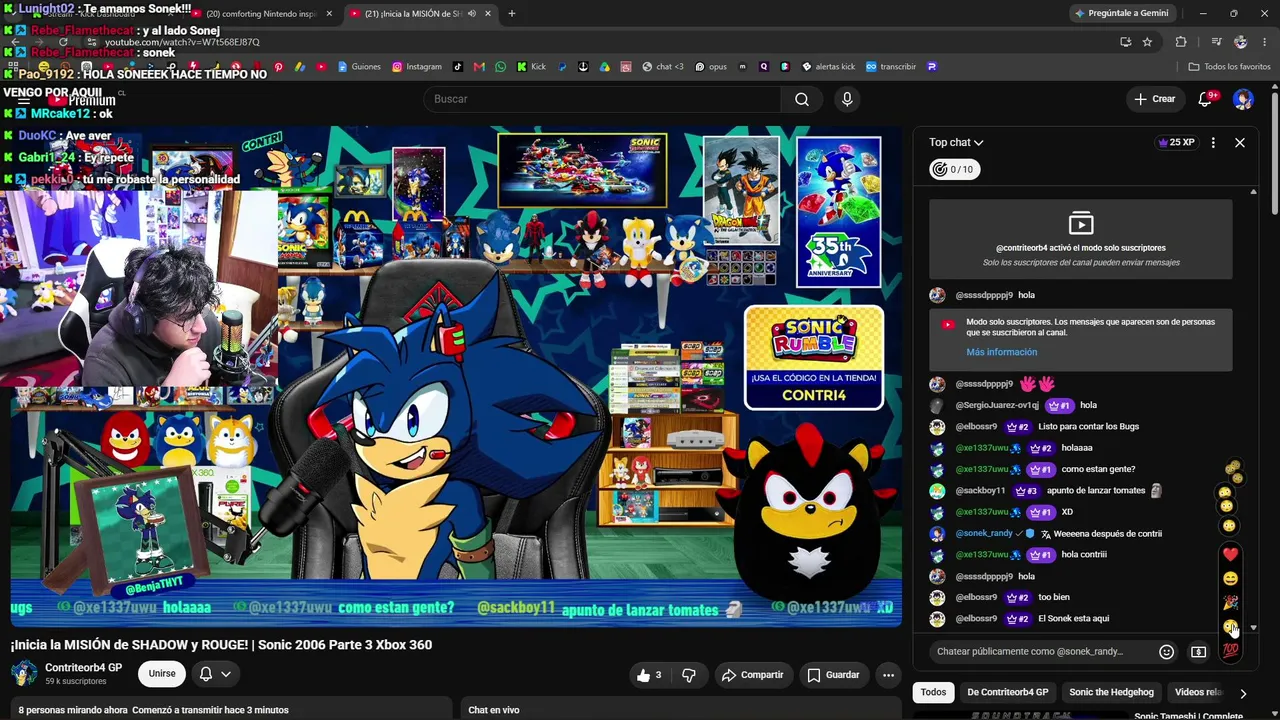Click the Compartir share button
The height and width of the screenshot is (720, 1280).
pyautogui.click(x=753, y=675)
